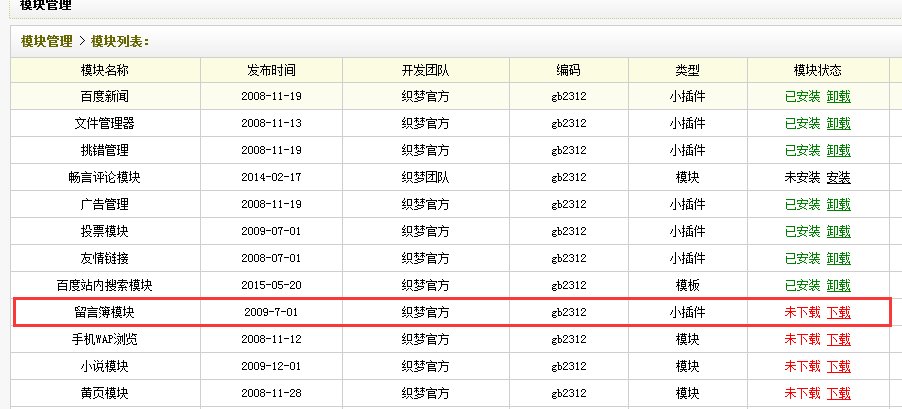Screen dimensions: 902x409
Task: Select the 文件管理器 module name
Action: tap(104, 124)
